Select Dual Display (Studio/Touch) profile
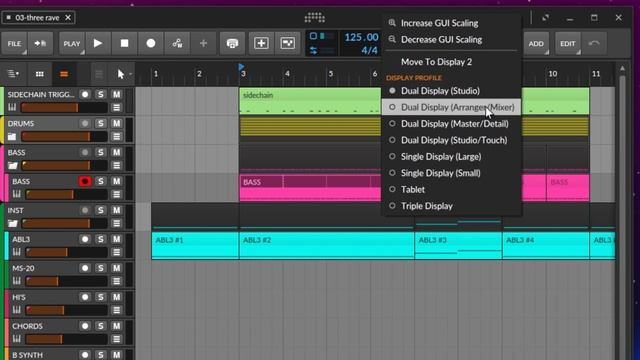This screenshot has height=360, width=640. (451, 140)
